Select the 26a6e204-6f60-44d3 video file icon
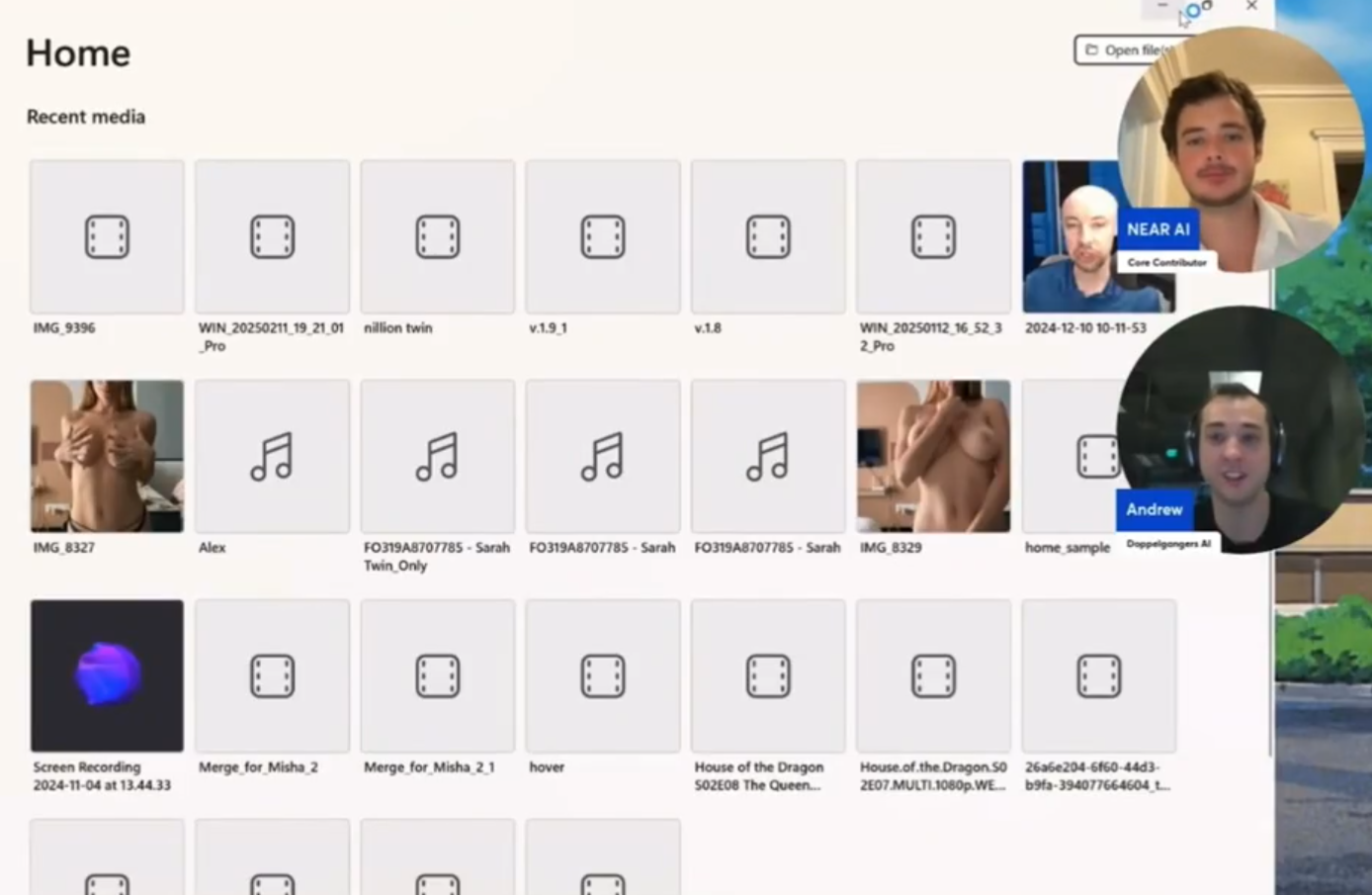The height and width of the screenshot is (895, 1372). pyautogui.click(x=1098, y=676)
